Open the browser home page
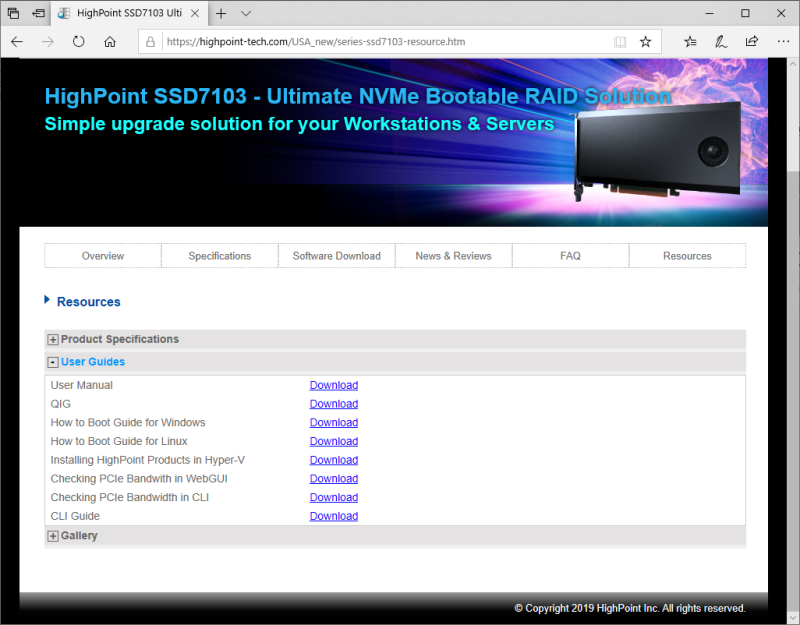This screenshot has width=800, height=625. 110,42
